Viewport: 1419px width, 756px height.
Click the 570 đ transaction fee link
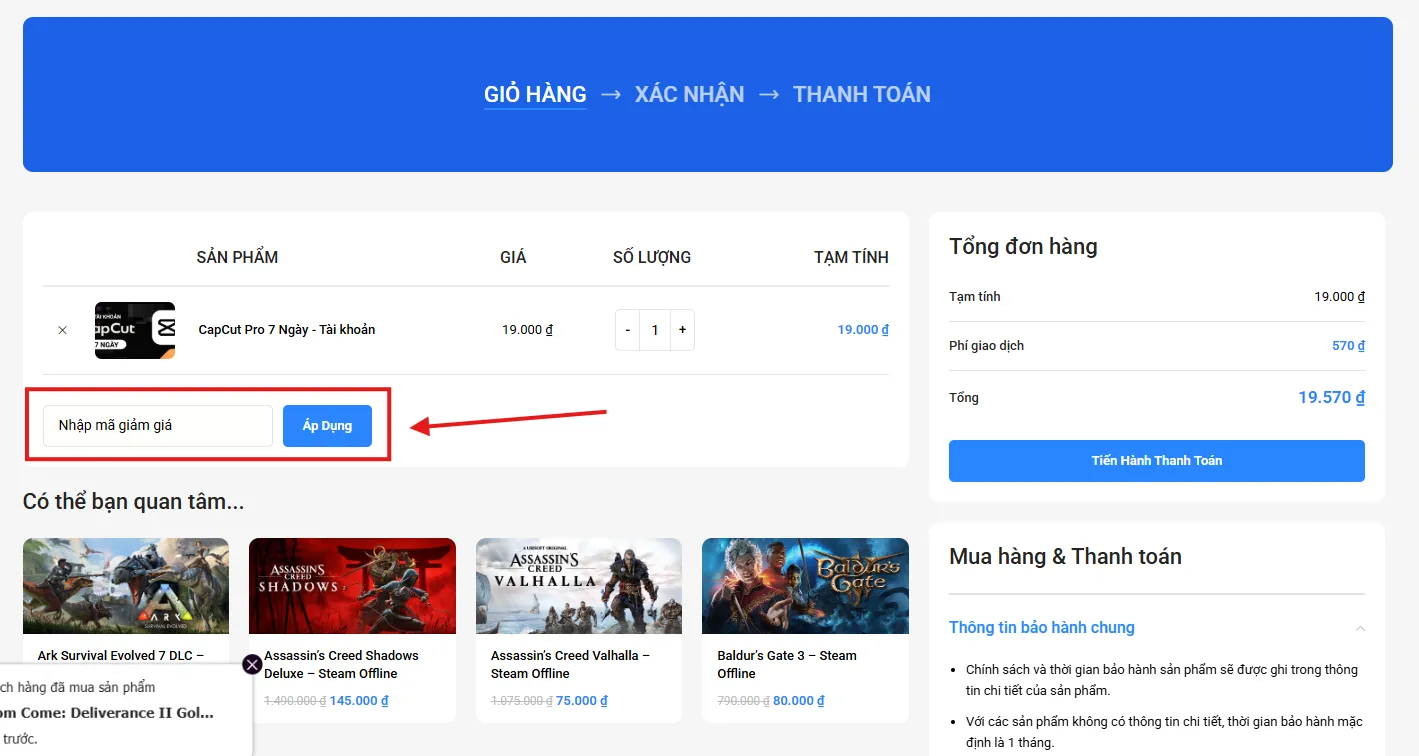1347,345
